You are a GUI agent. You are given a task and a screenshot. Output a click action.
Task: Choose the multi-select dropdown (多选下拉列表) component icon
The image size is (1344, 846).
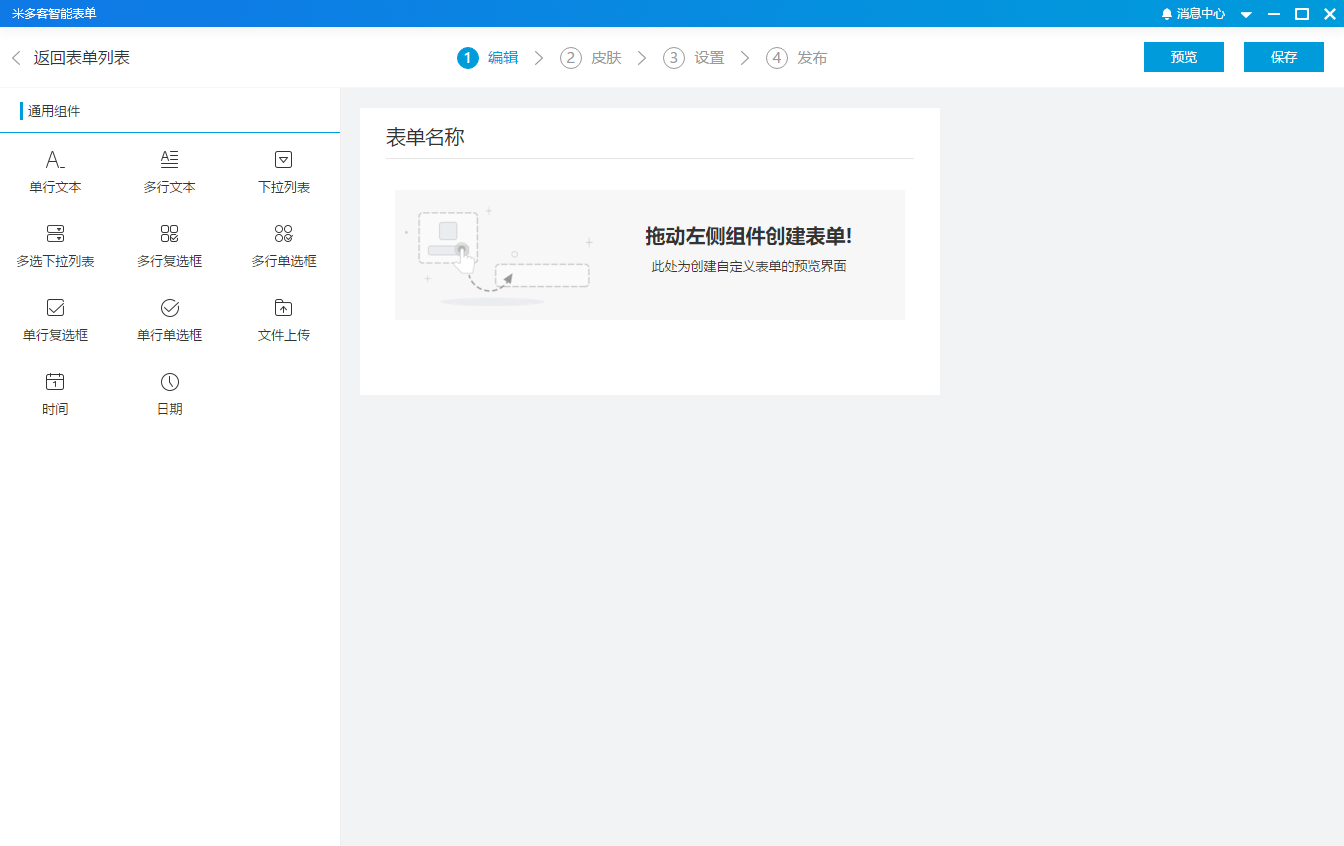coord(55,234)
